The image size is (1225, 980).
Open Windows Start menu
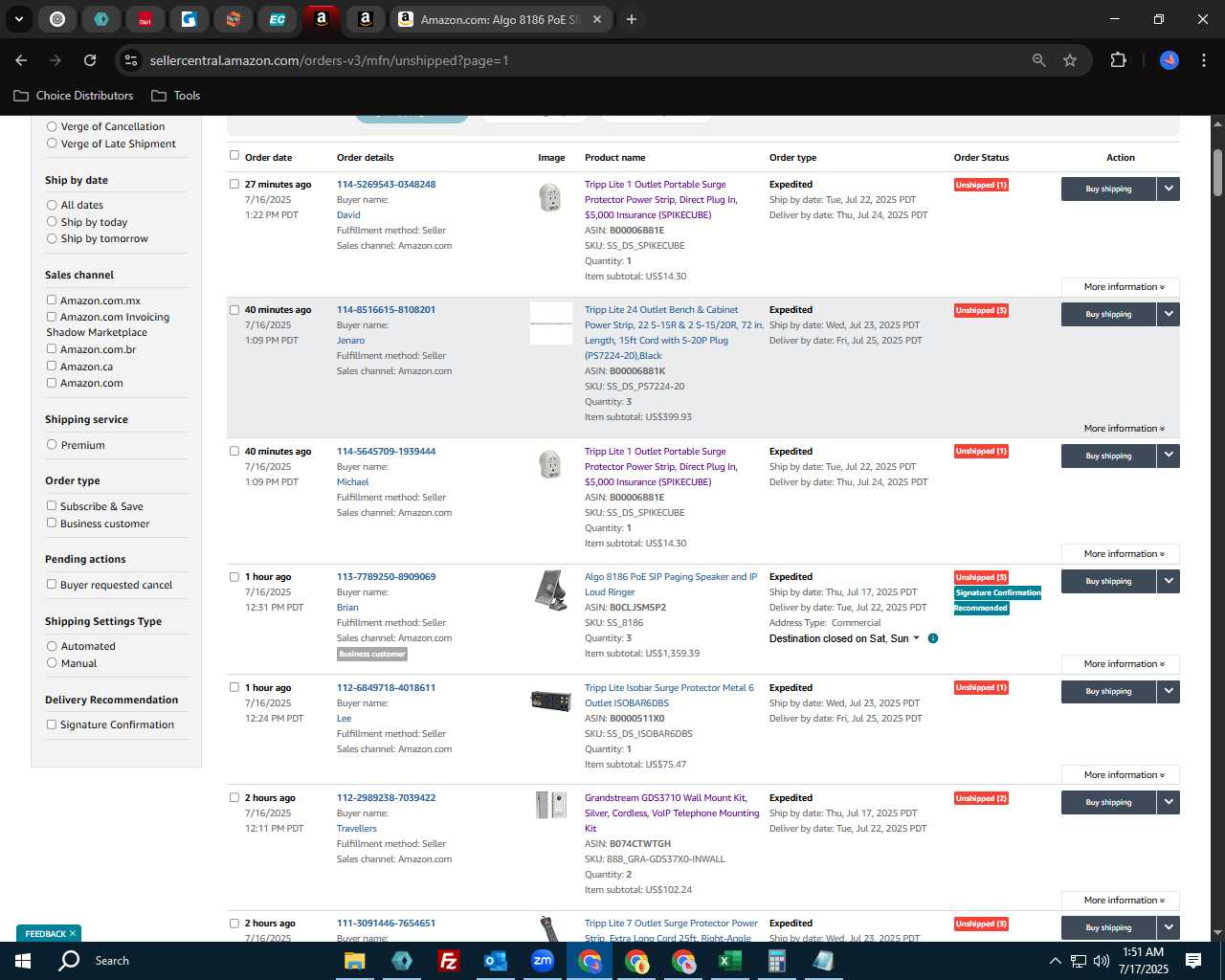(x=23, y=961)
